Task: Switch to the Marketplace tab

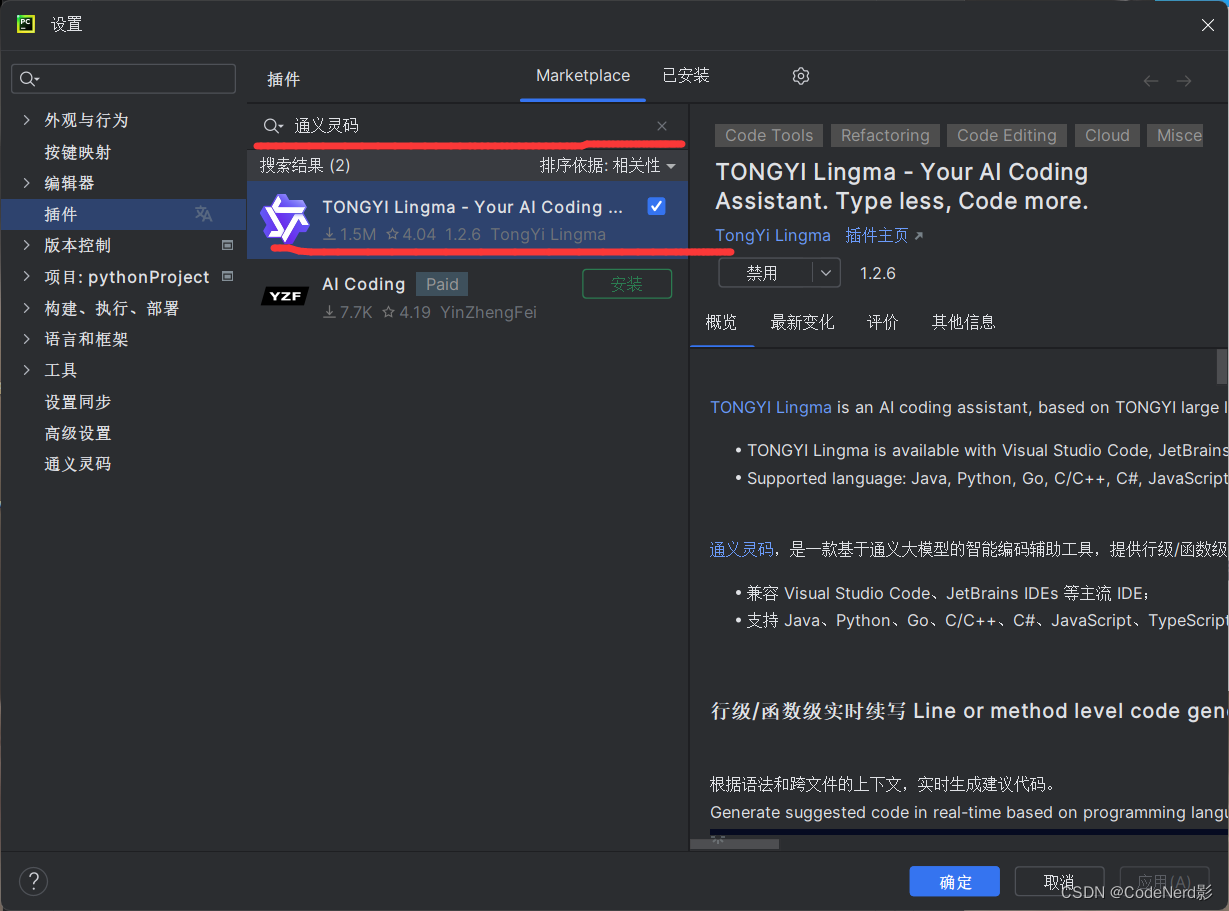Action: (x=583, y=76)
